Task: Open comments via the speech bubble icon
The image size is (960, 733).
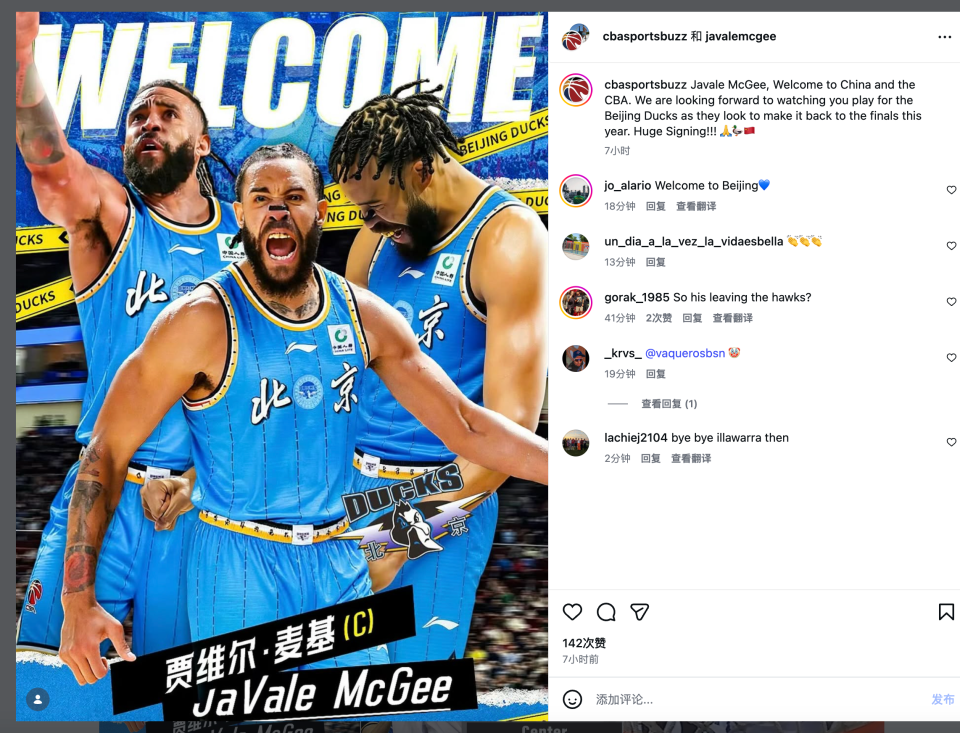Action: pos(606,611)
